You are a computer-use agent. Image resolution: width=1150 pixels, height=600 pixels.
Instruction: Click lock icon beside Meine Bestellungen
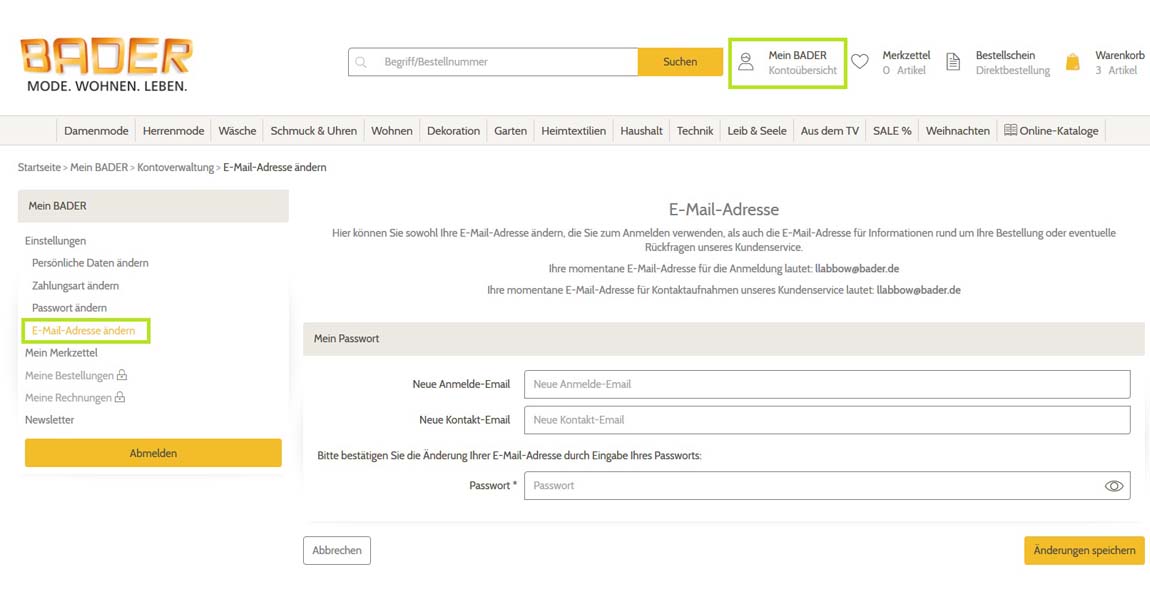122,375
